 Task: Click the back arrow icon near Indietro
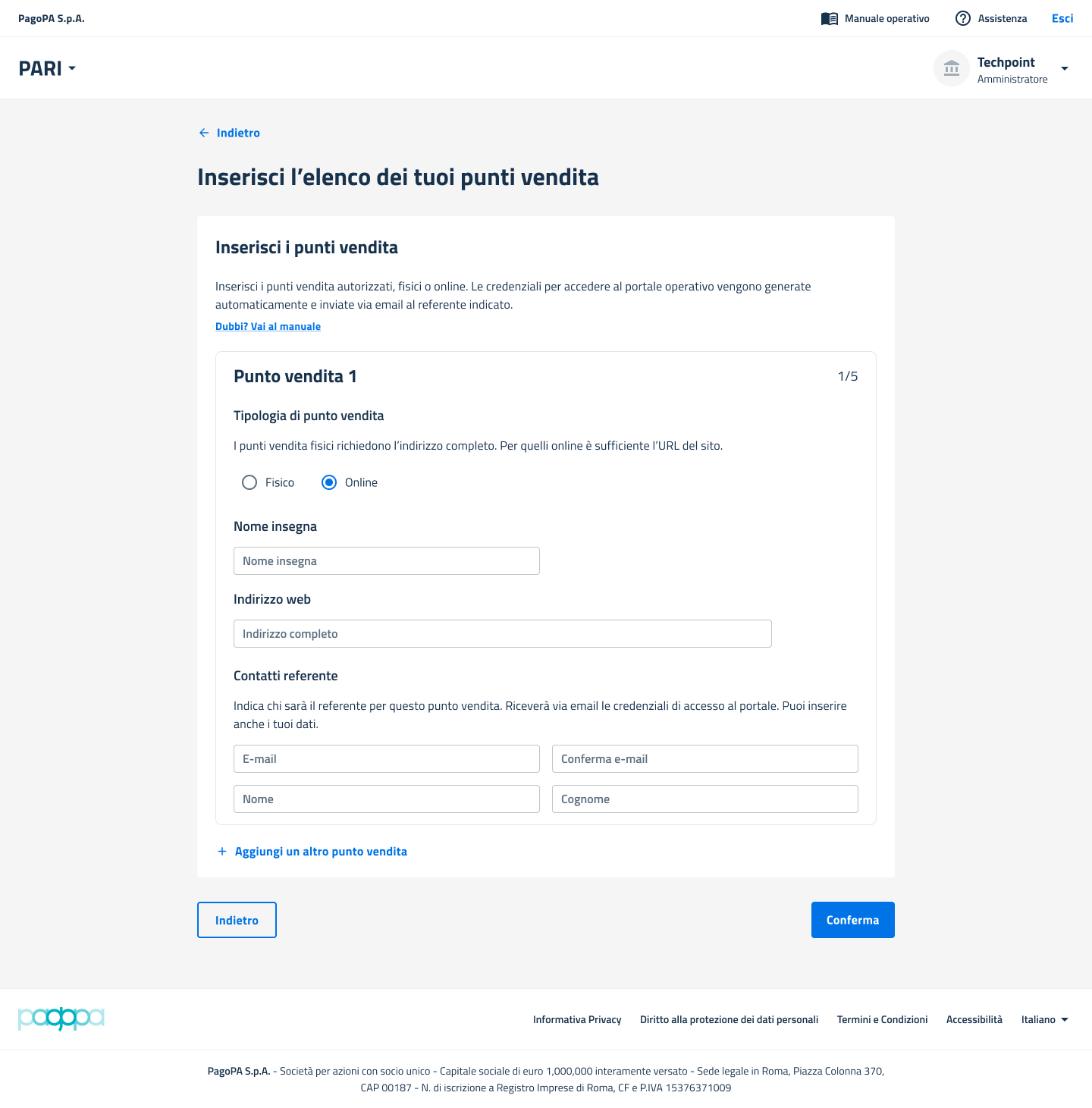tap(204, 133)
